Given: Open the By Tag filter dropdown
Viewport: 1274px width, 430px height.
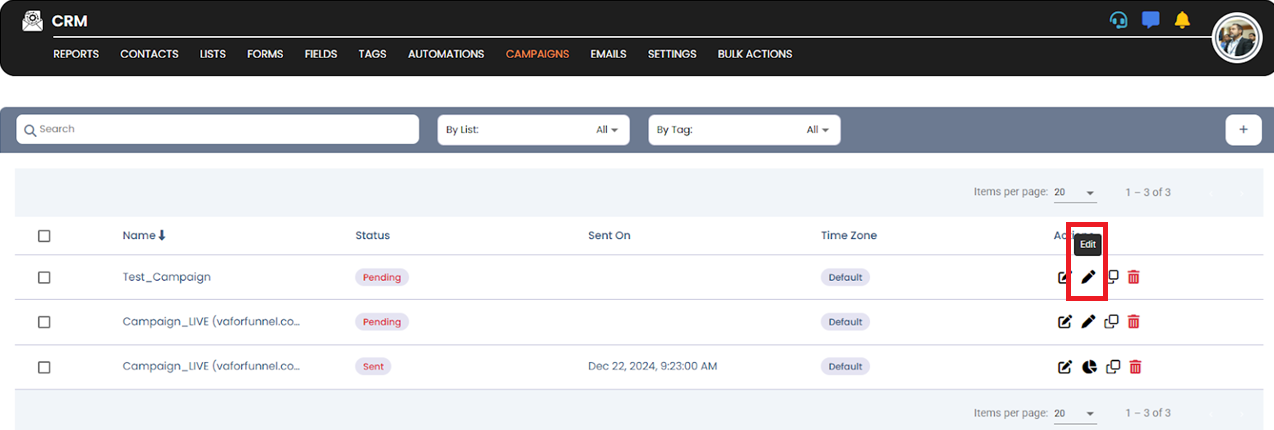Looking at the screenshot, I should (x=744, y=130).
